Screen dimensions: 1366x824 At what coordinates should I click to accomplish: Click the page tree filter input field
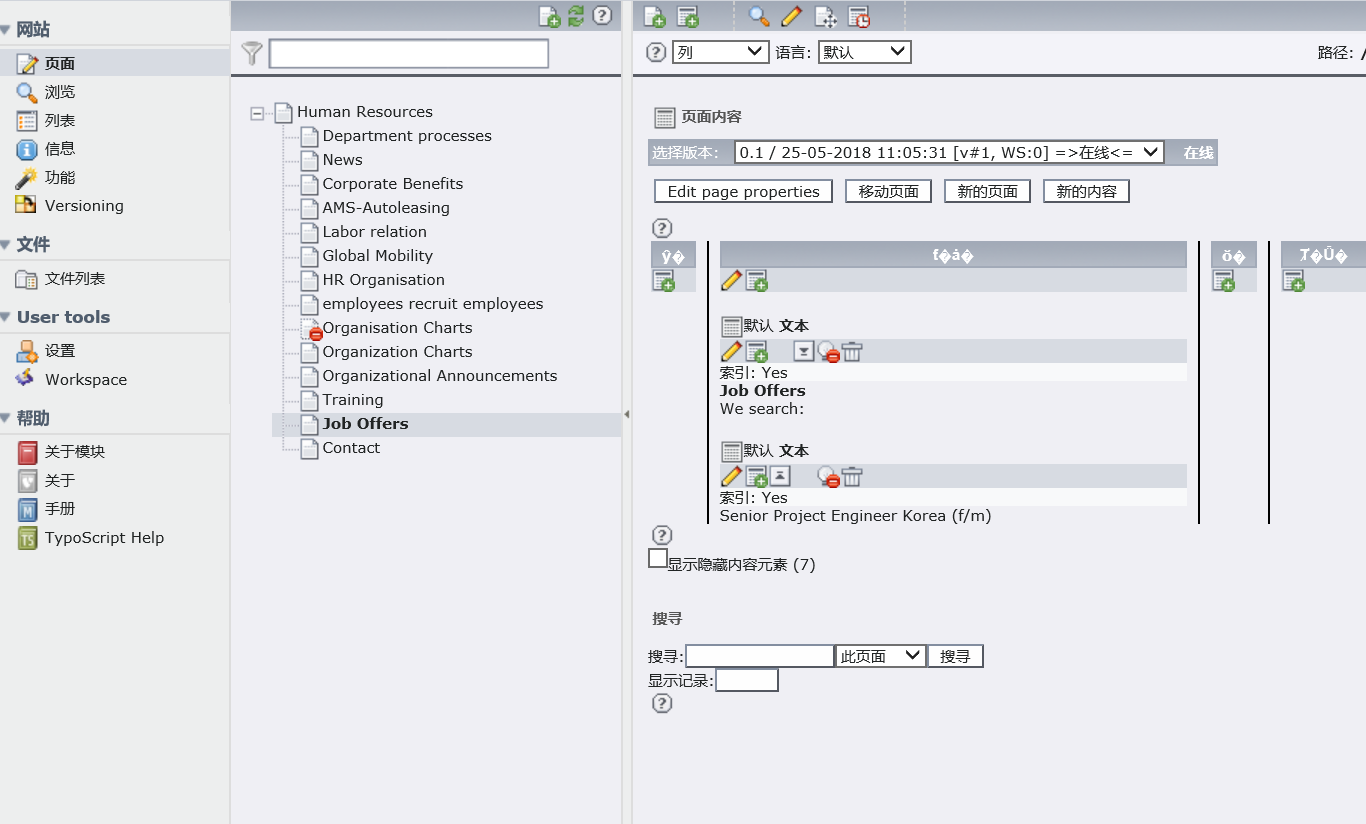(x=408, y=54)
